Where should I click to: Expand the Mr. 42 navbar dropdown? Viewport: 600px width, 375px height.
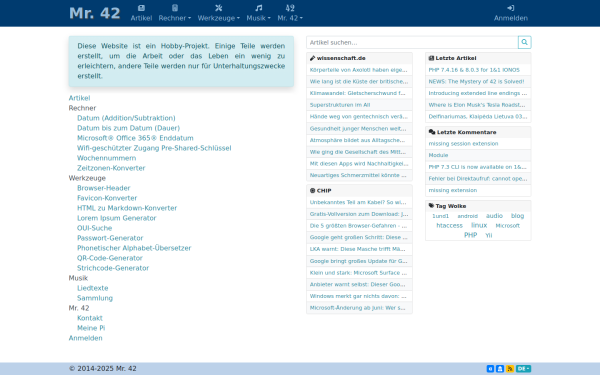coord(290,13)
